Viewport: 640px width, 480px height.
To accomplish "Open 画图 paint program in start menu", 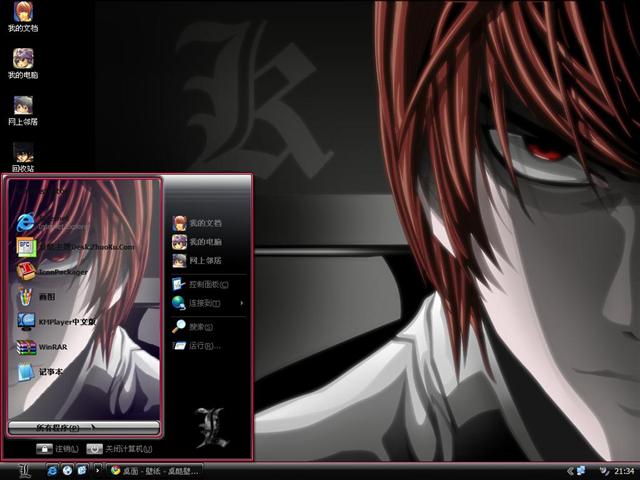I will pos(36,297).
